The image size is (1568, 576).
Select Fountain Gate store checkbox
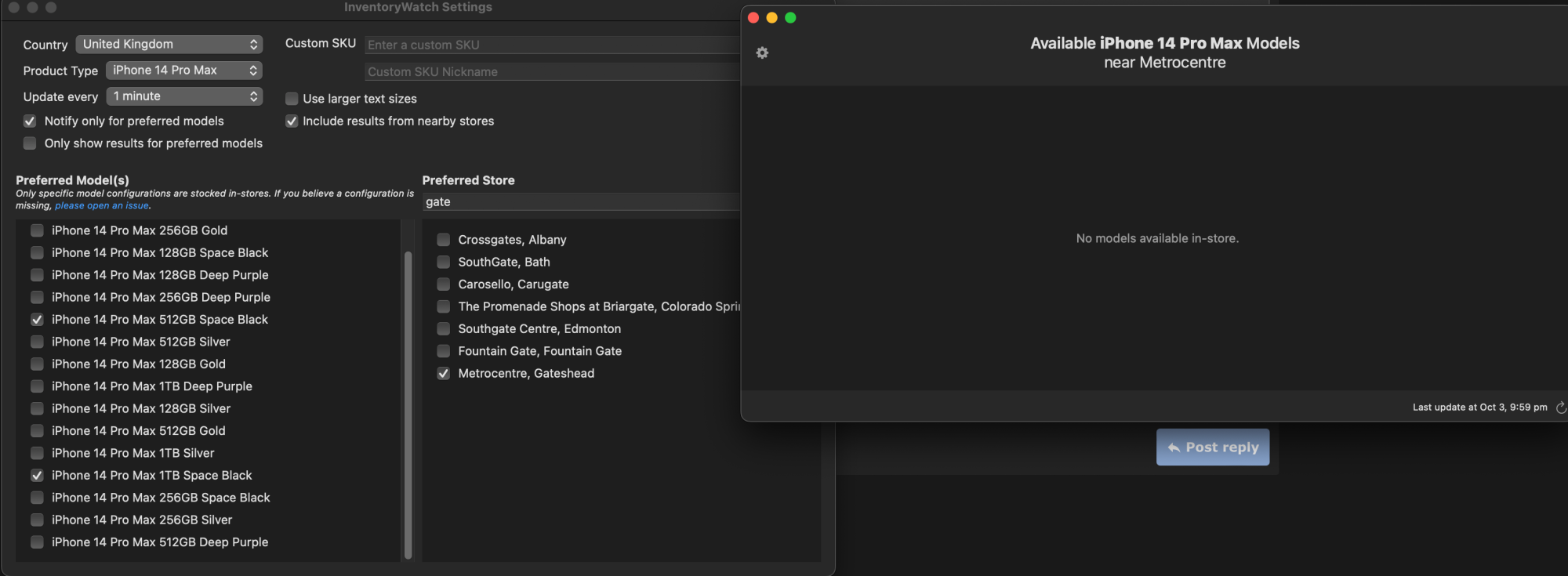(x=444, y=351)
